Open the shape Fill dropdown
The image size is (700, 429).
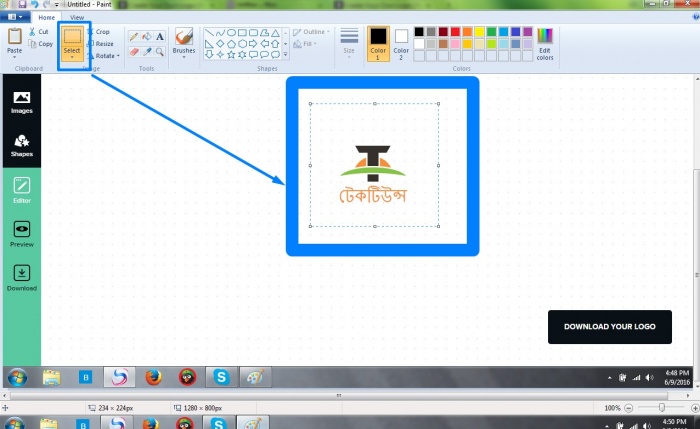coord(304,44)
